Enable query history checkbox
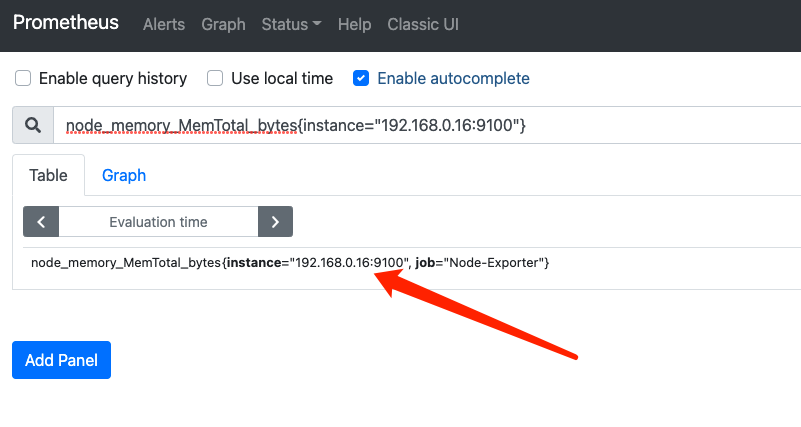801x427 pixels. 23,78
